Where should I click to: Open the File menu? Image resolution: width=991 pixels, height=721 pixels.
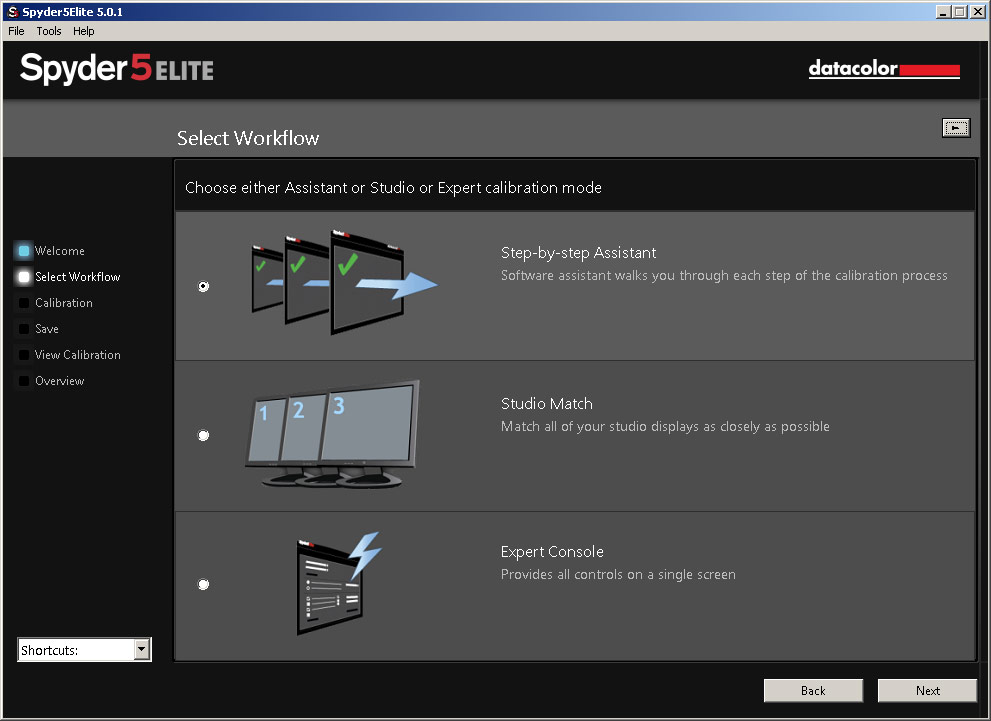point(16,31)
